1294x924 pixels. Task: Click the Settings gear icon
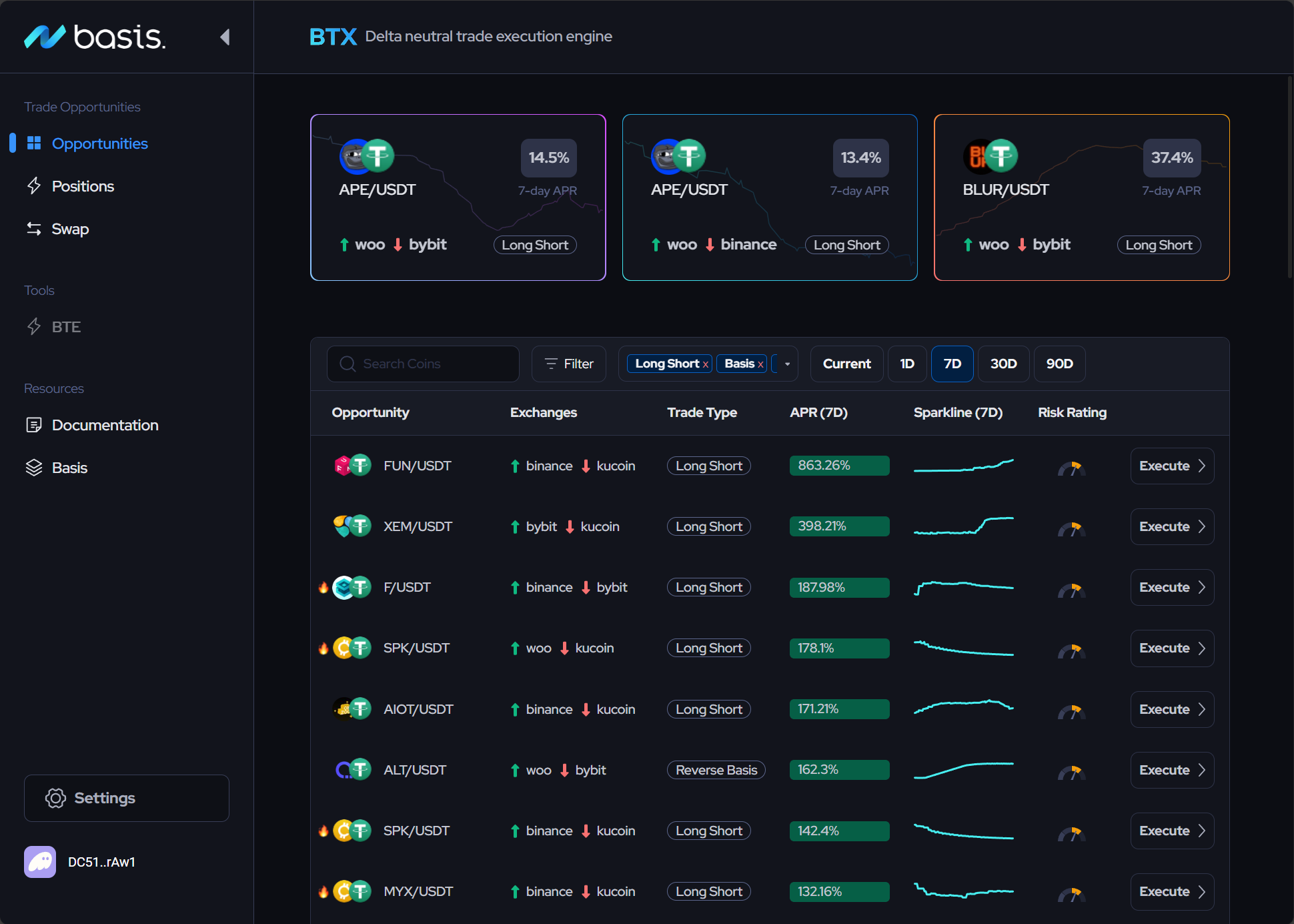[55, 798]
